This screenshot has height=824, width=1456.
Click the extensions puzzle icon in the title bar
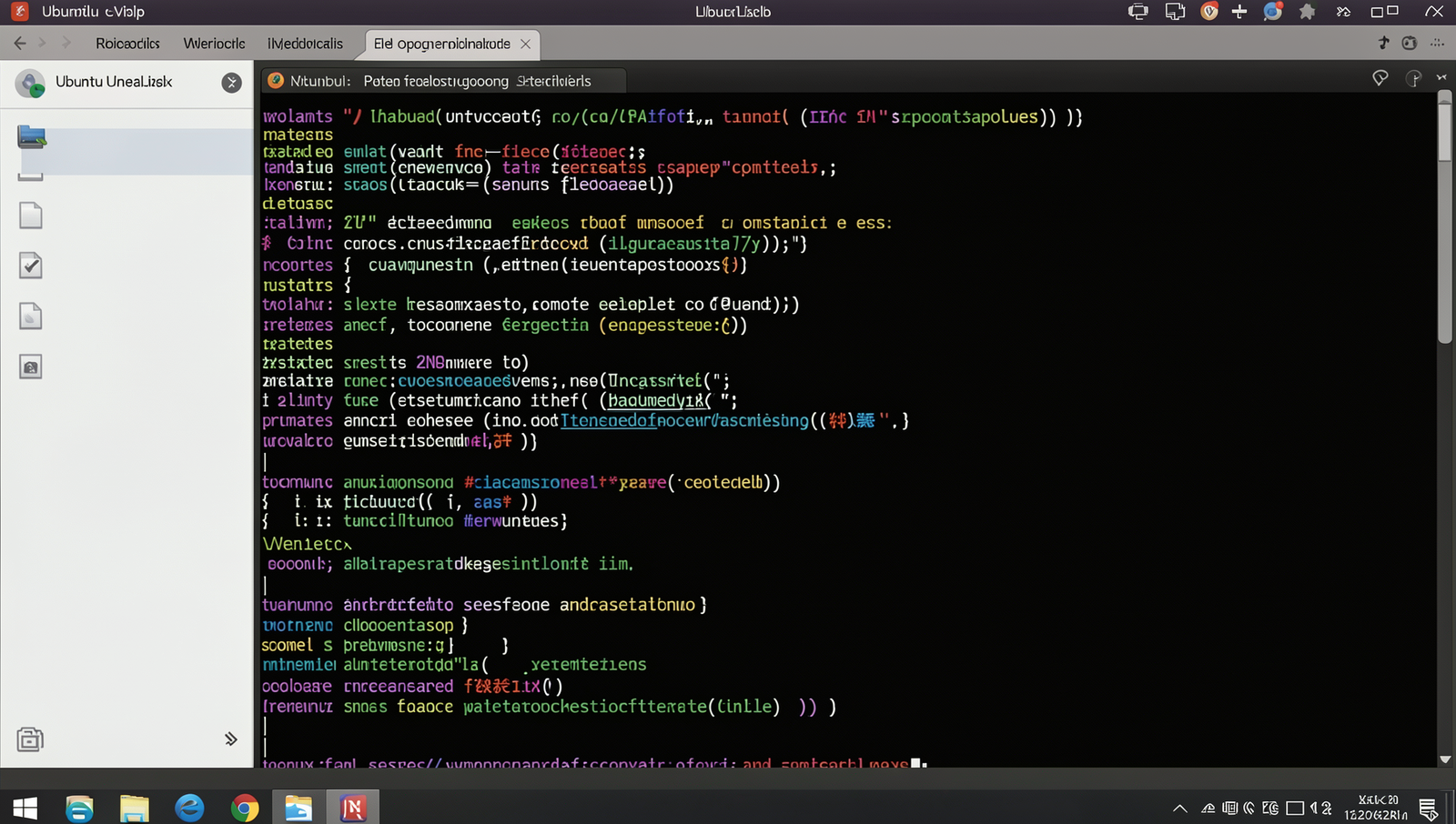coord(1308,12)
